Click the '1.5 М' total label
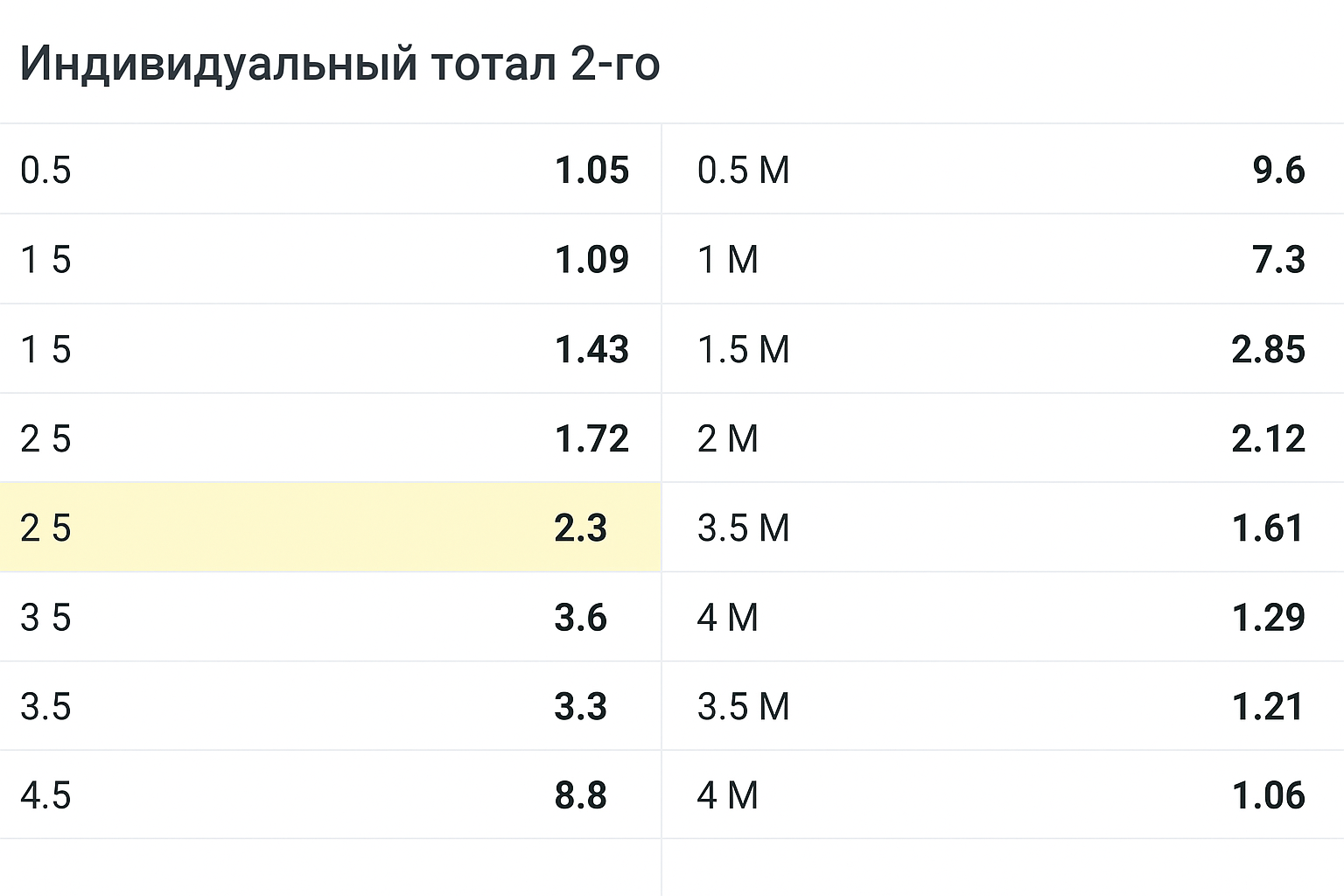This screenshot has width=1344, height=896. point(743,350)
